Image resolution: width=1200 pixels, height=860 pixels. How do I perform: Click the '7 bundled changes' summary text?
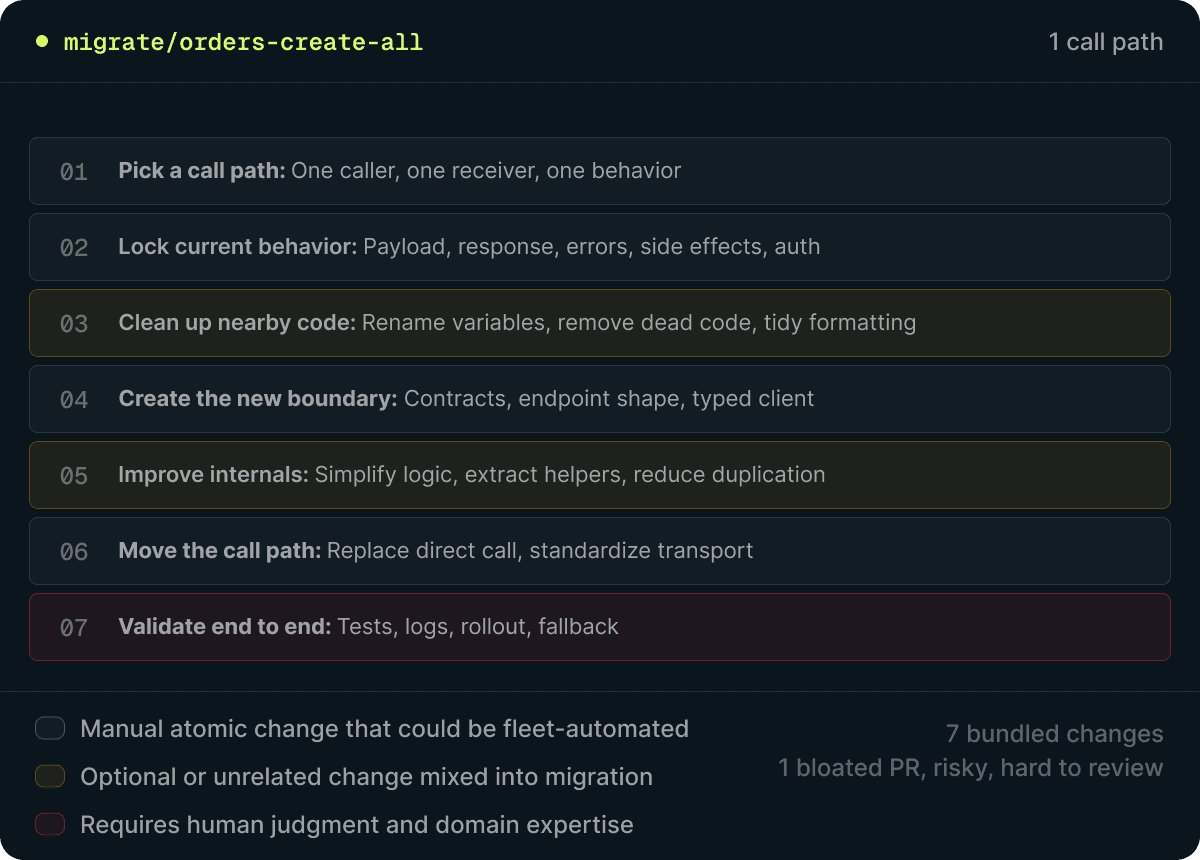click(1055, 734)
